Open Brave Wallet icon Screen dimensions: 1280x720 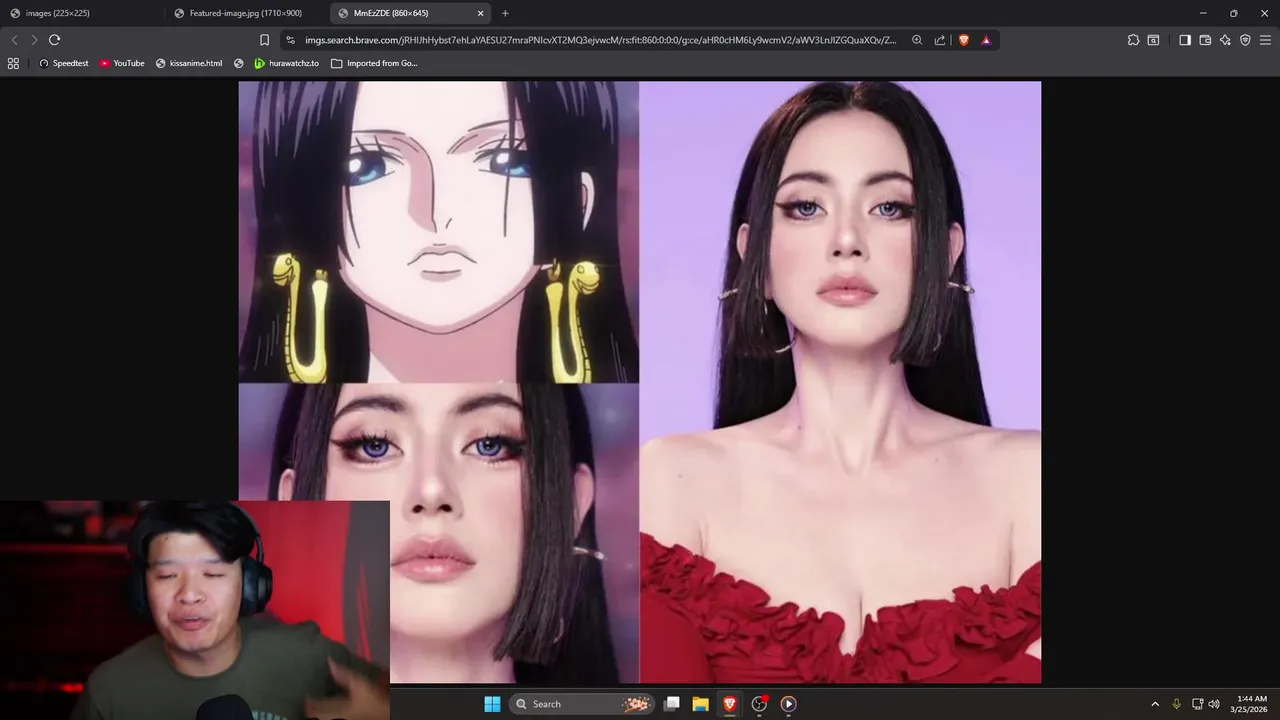point(1205,40)
